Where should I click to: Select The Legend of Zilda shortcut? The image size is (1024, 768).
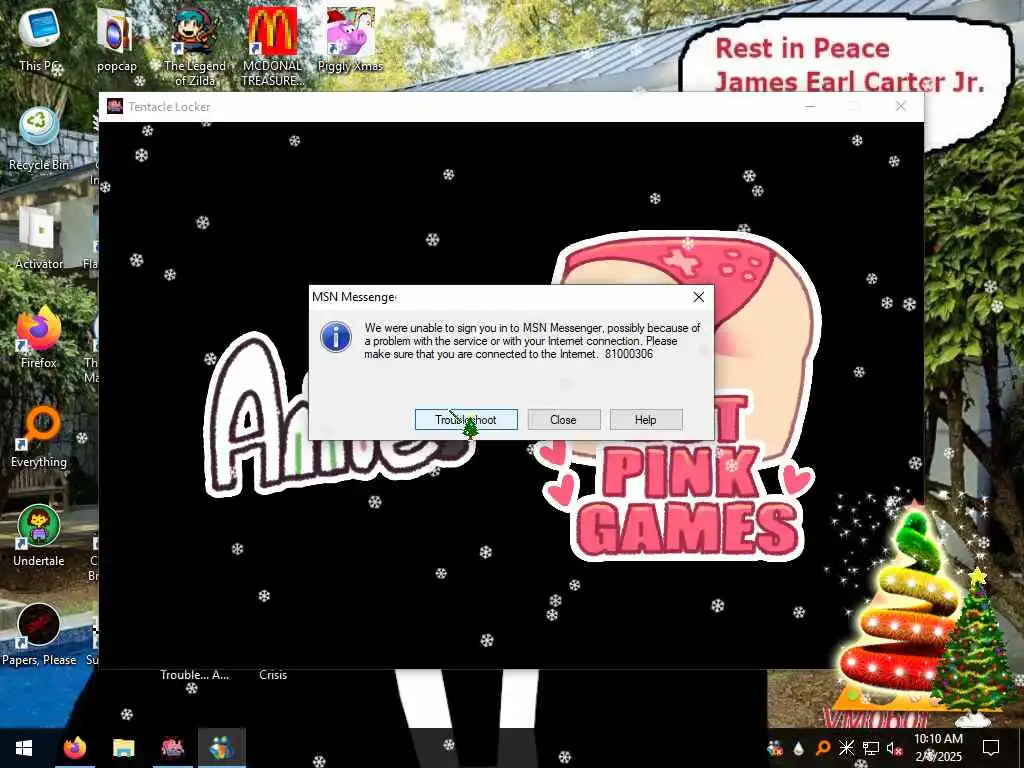(x=194, y=46)
